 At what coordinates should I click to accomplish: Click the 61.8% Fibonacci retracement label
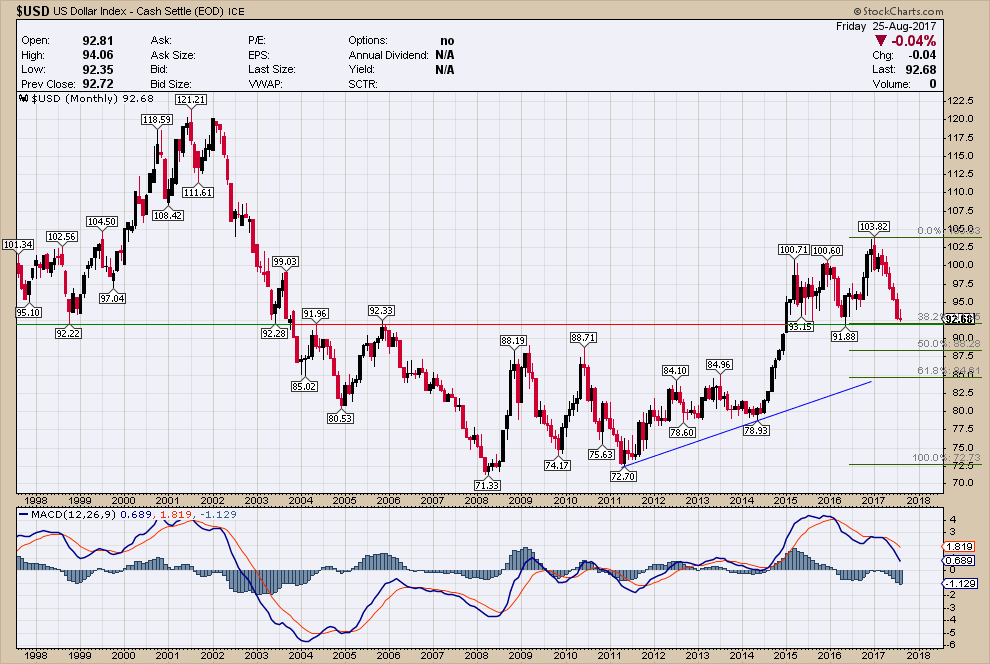coord(930,370)
